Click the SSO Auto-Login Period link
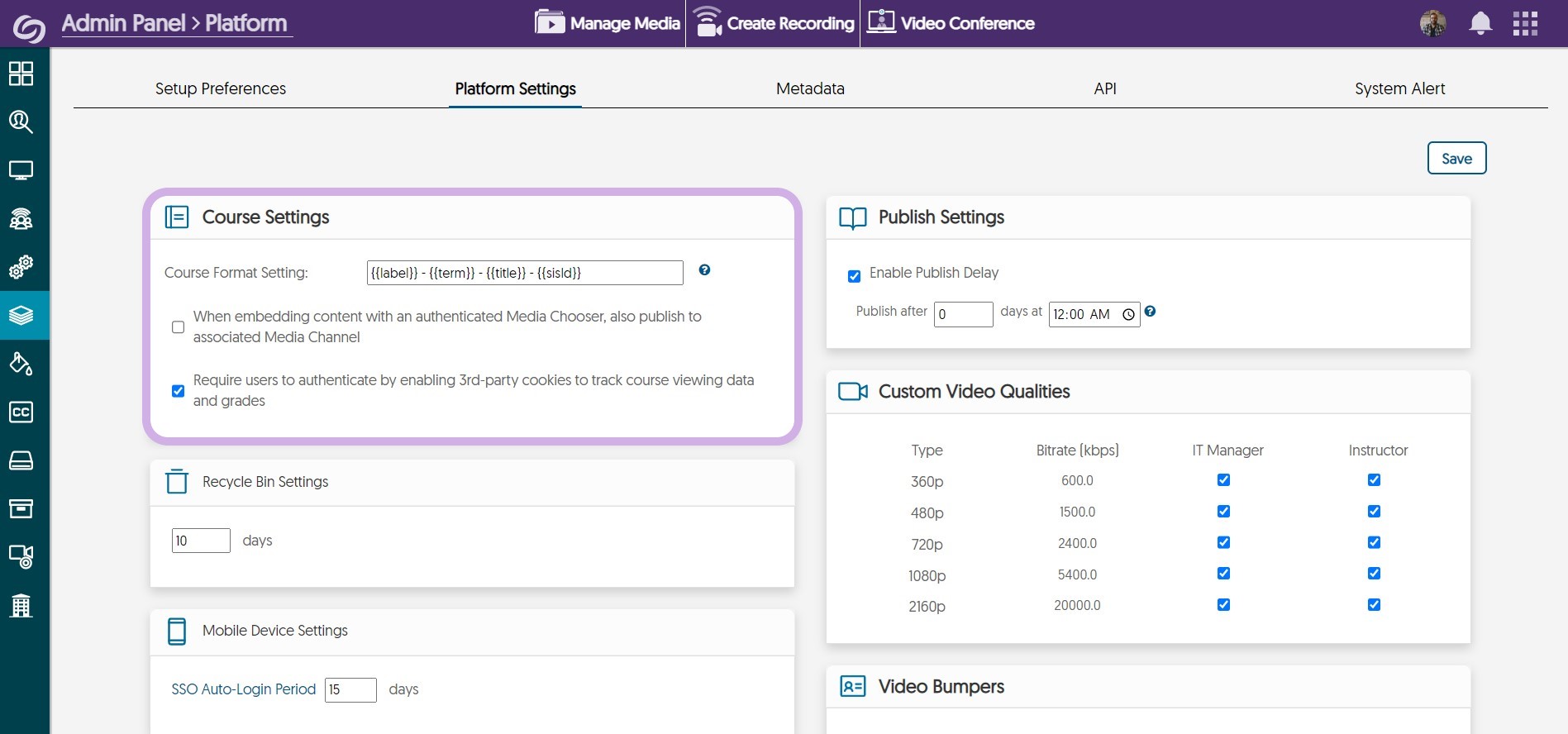The image size is (1568, 734). 243,689
